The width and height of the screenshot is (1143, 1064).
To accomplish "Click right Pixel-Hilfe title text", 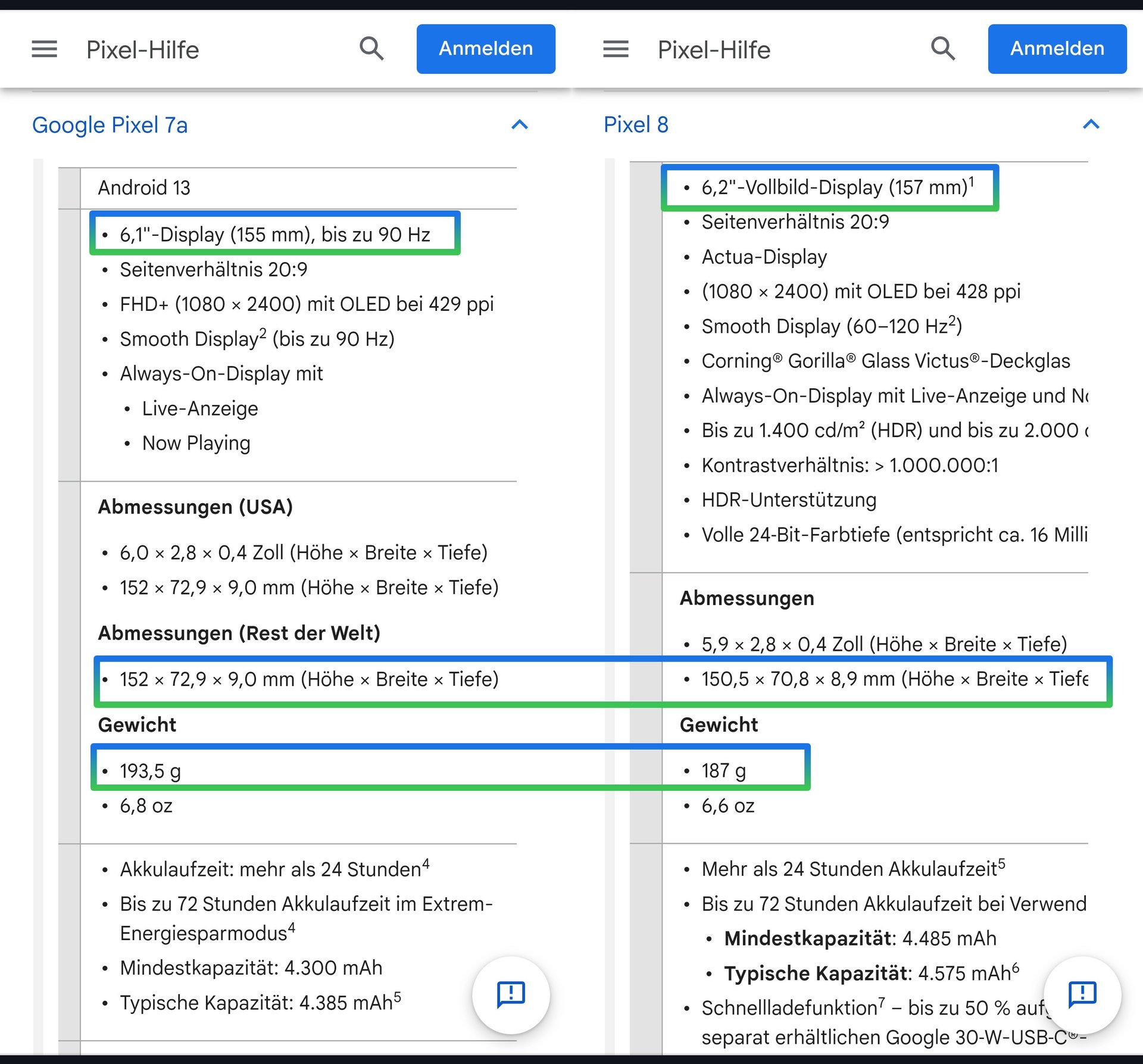I will [x=714, y=49].
